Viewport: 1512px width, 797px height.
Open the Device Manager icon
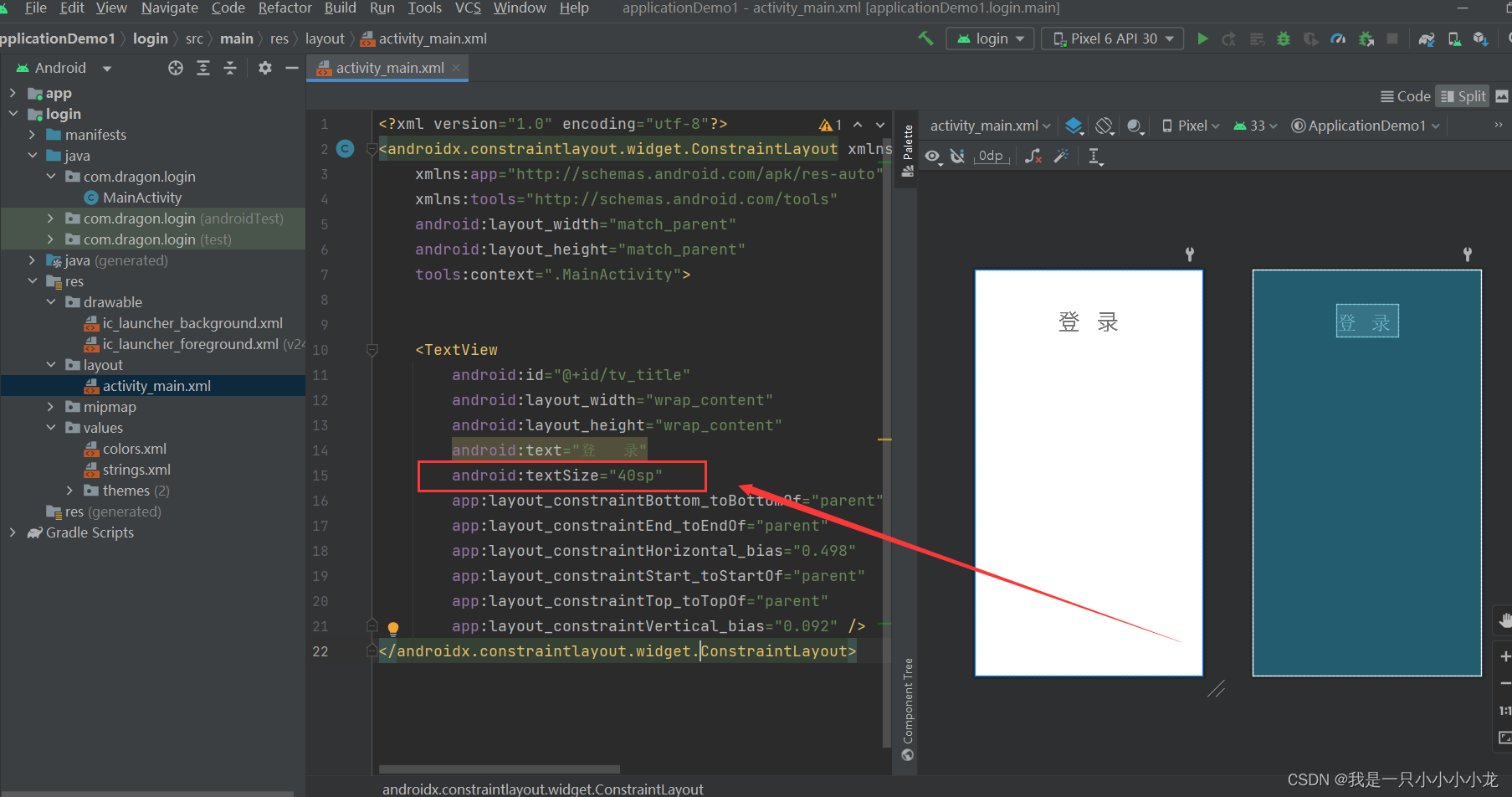[x=1454, y=39]
